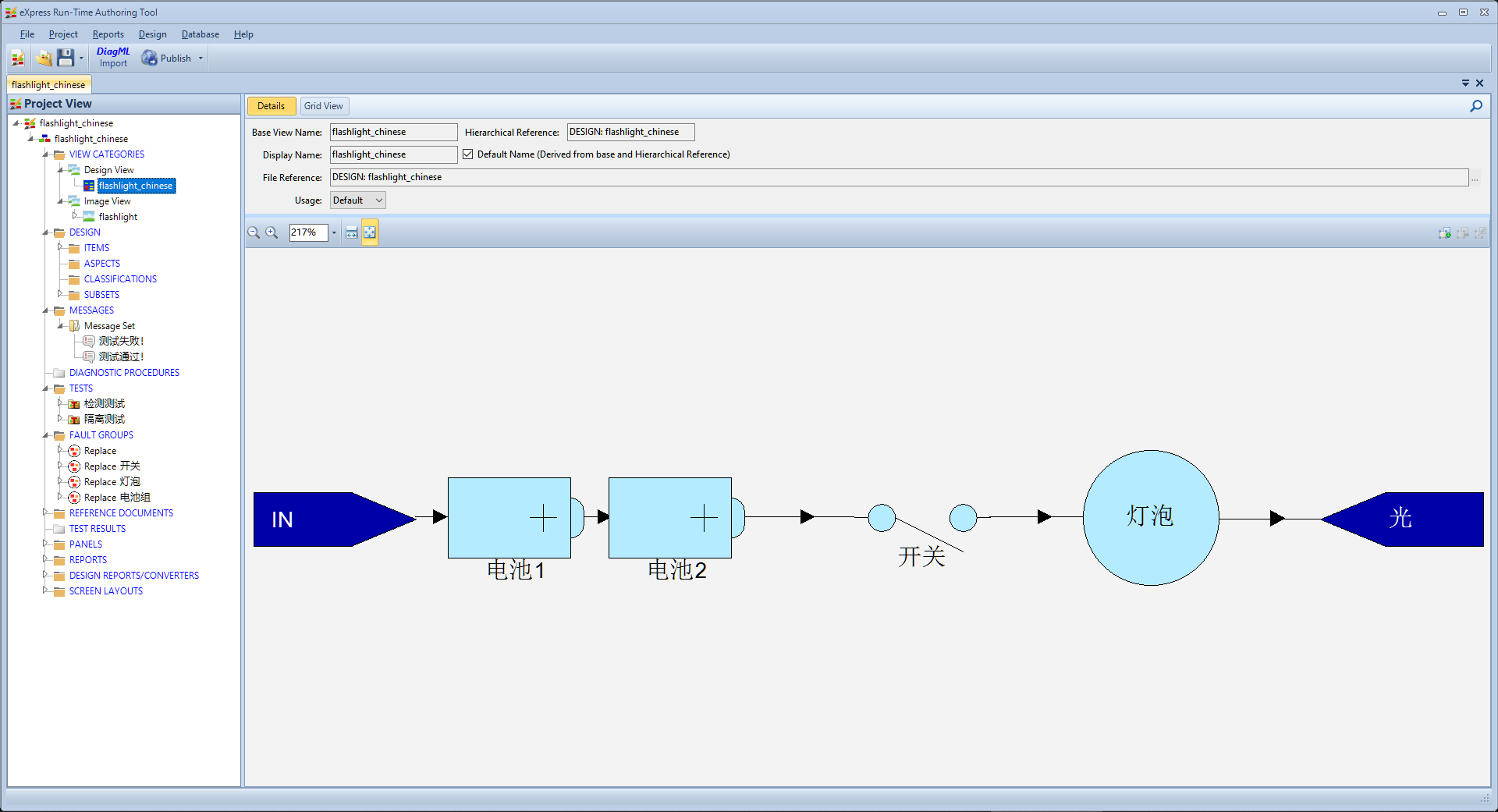Click the zoom in magnifier icon
The image size is (1498, 812).
[272, 232]
